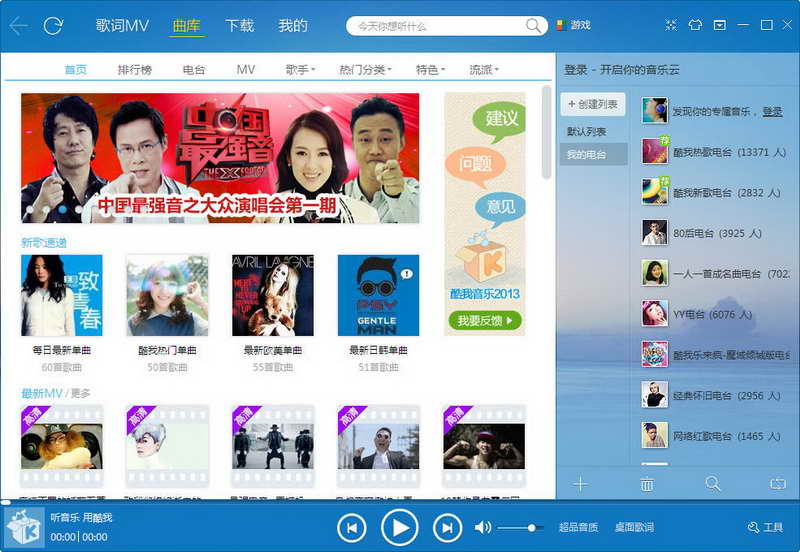Expand the 热门分类 dropdown
The image size is (800, 552).
pos(365,70)
